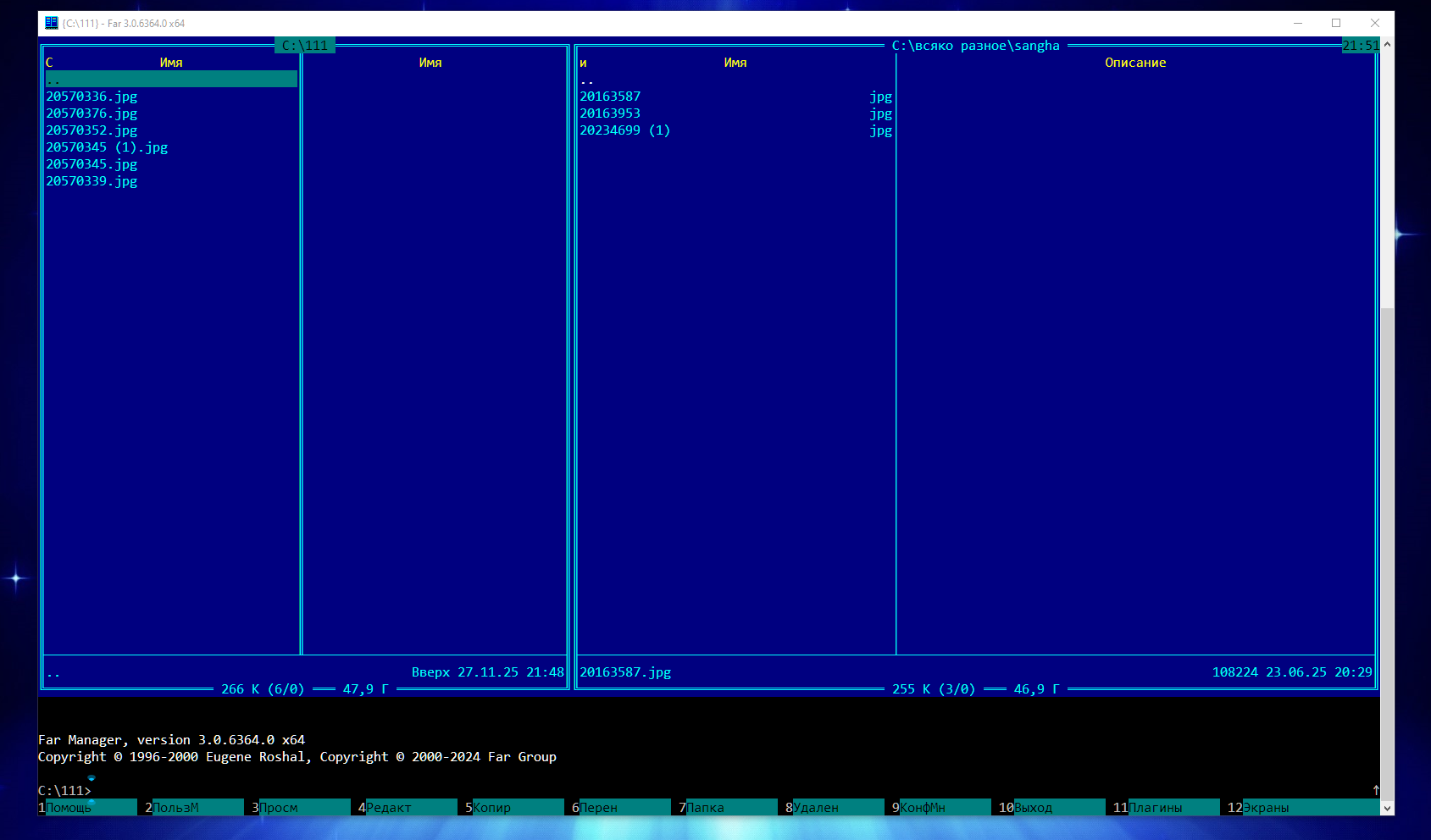Click the 255 K (3/0) right status summary
The width and height of the screenshot is (1431, 840).
click(x=934, y=689)
